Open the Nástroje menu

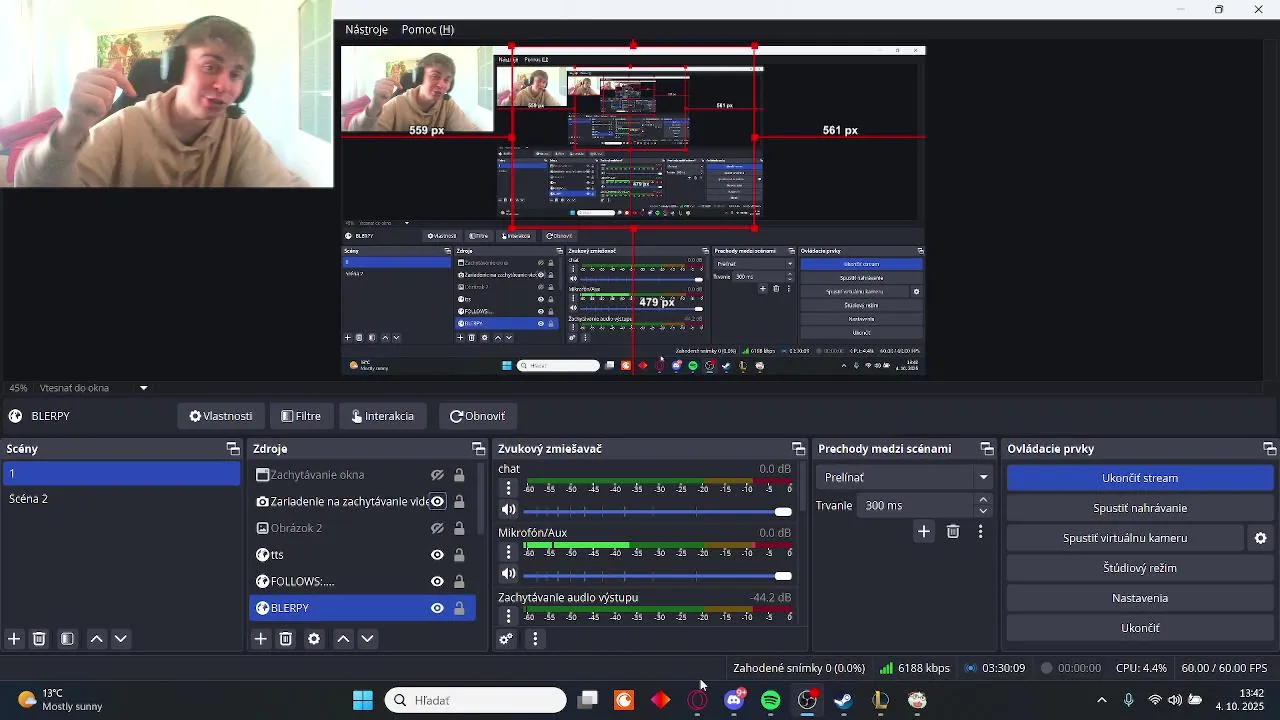[366, 30]
